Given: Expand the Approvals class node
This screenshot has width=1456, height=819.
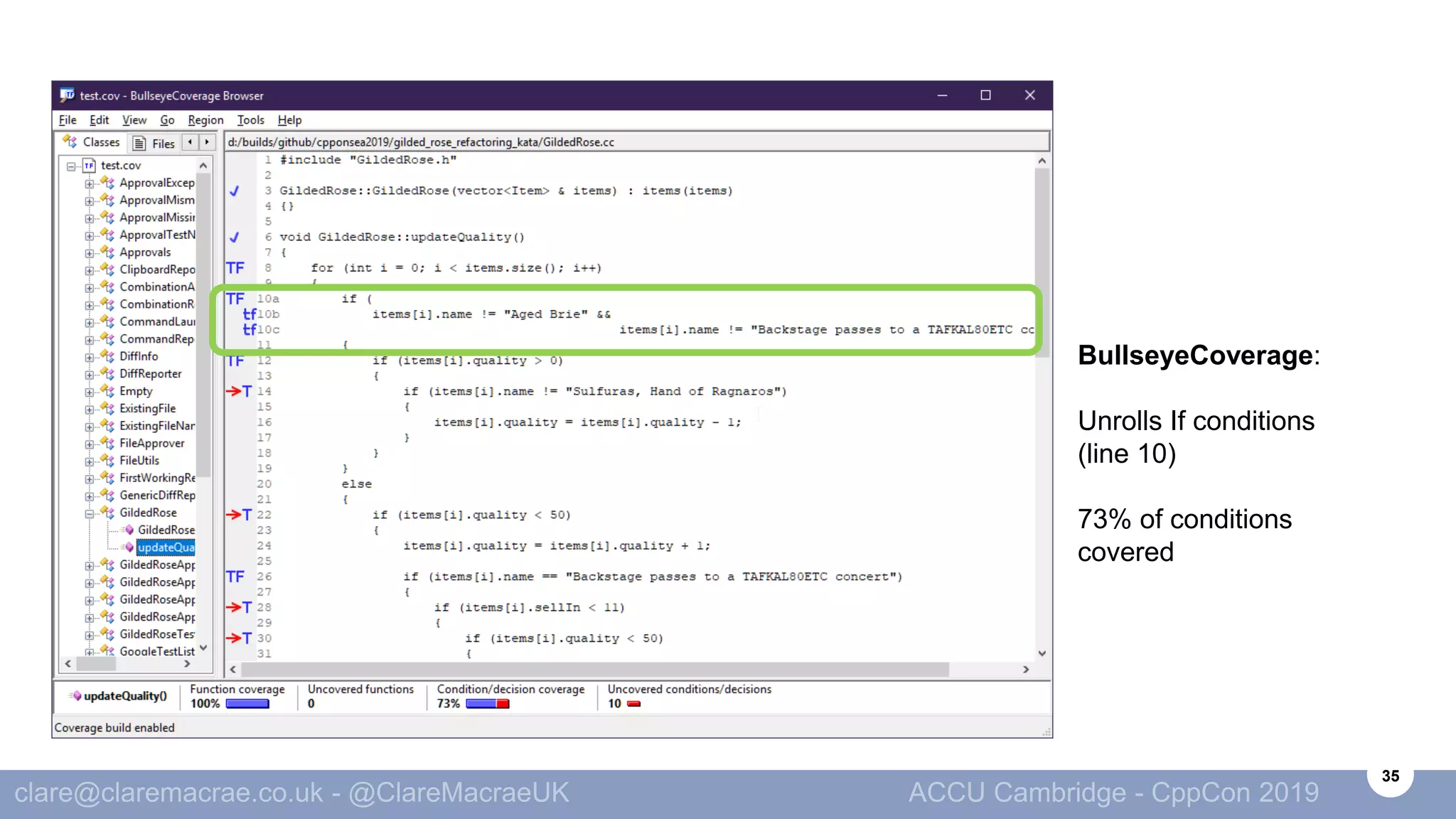Looking at the screenshot, I should tap(89, 253).
